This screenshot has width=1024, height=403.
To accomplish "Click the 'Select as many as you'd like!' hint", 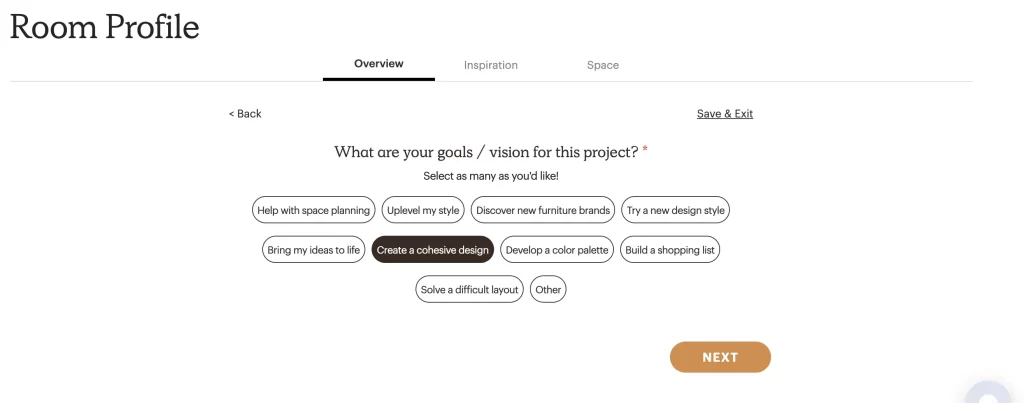I will click(x=491, y=176).
